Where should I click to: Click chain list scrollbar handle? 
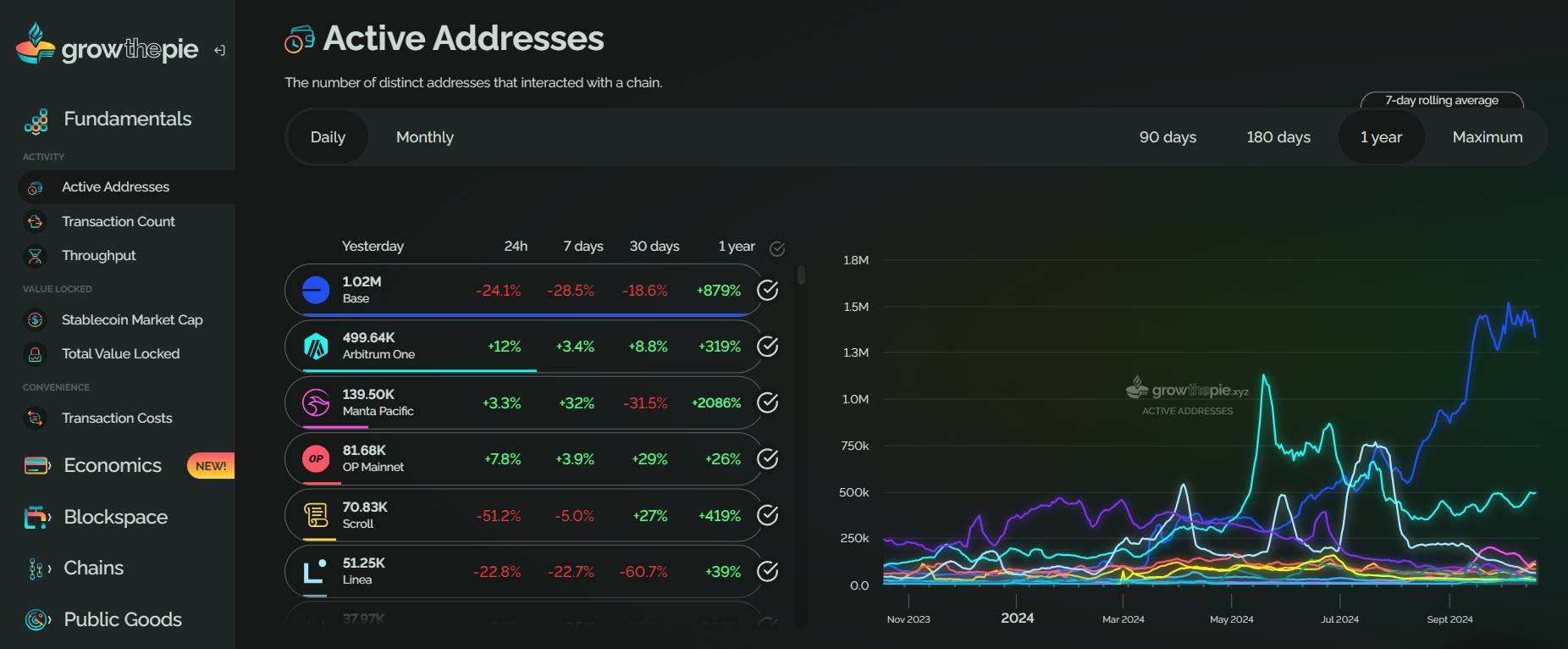point(801,275)
